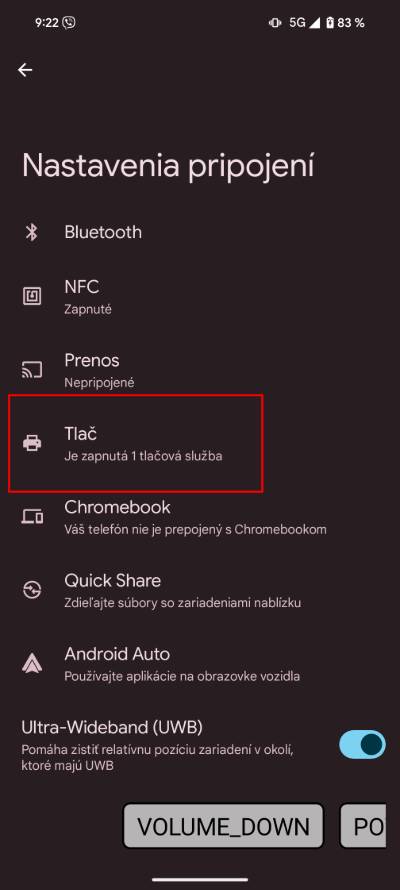This screenshot has width=400, height=890.
Task: Open Prenos casting settings
Action: click(x=200, y=370)
